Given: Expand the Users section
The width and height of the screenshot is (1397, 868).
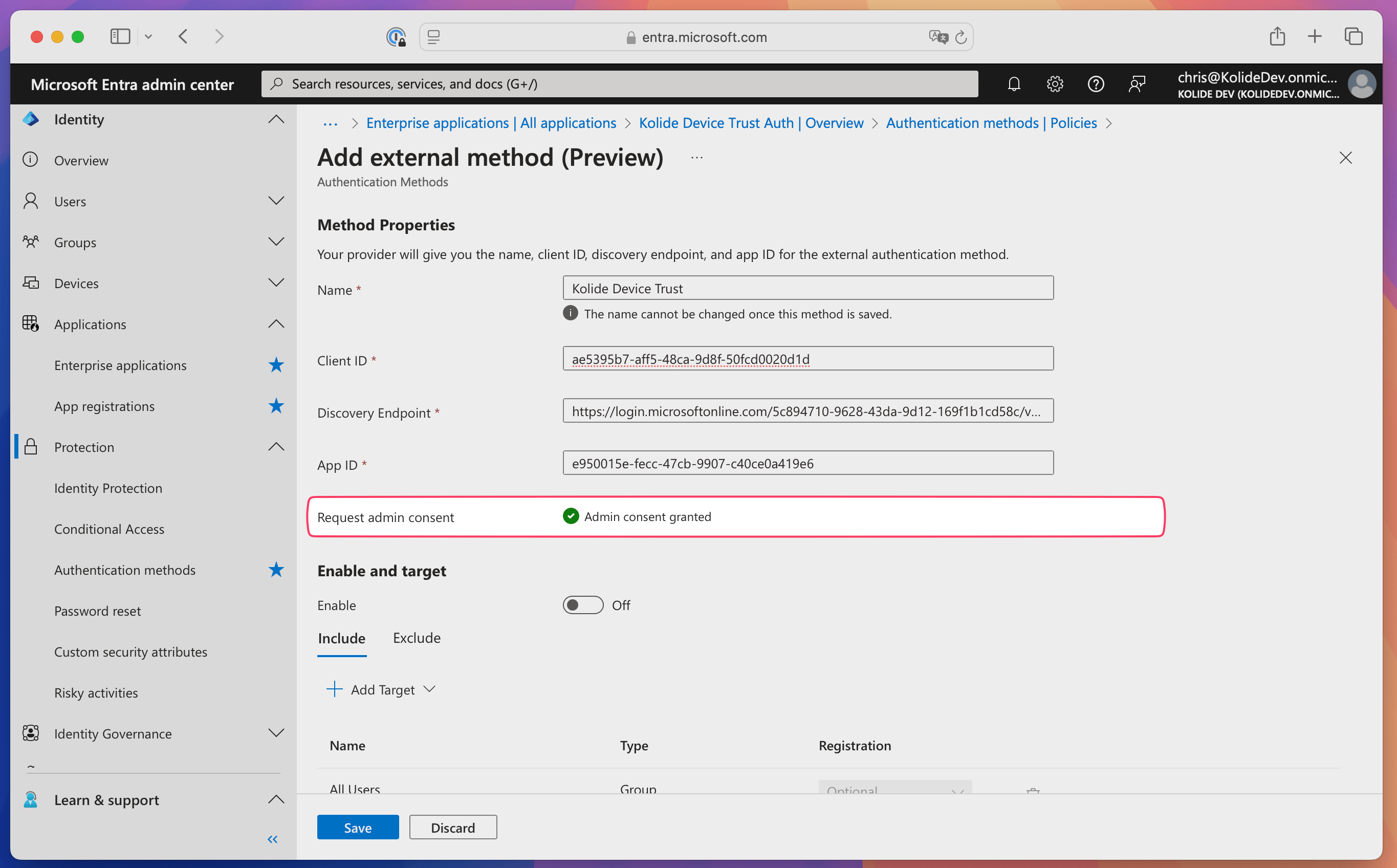Looking at the screenshot, I should click(276, 201).
